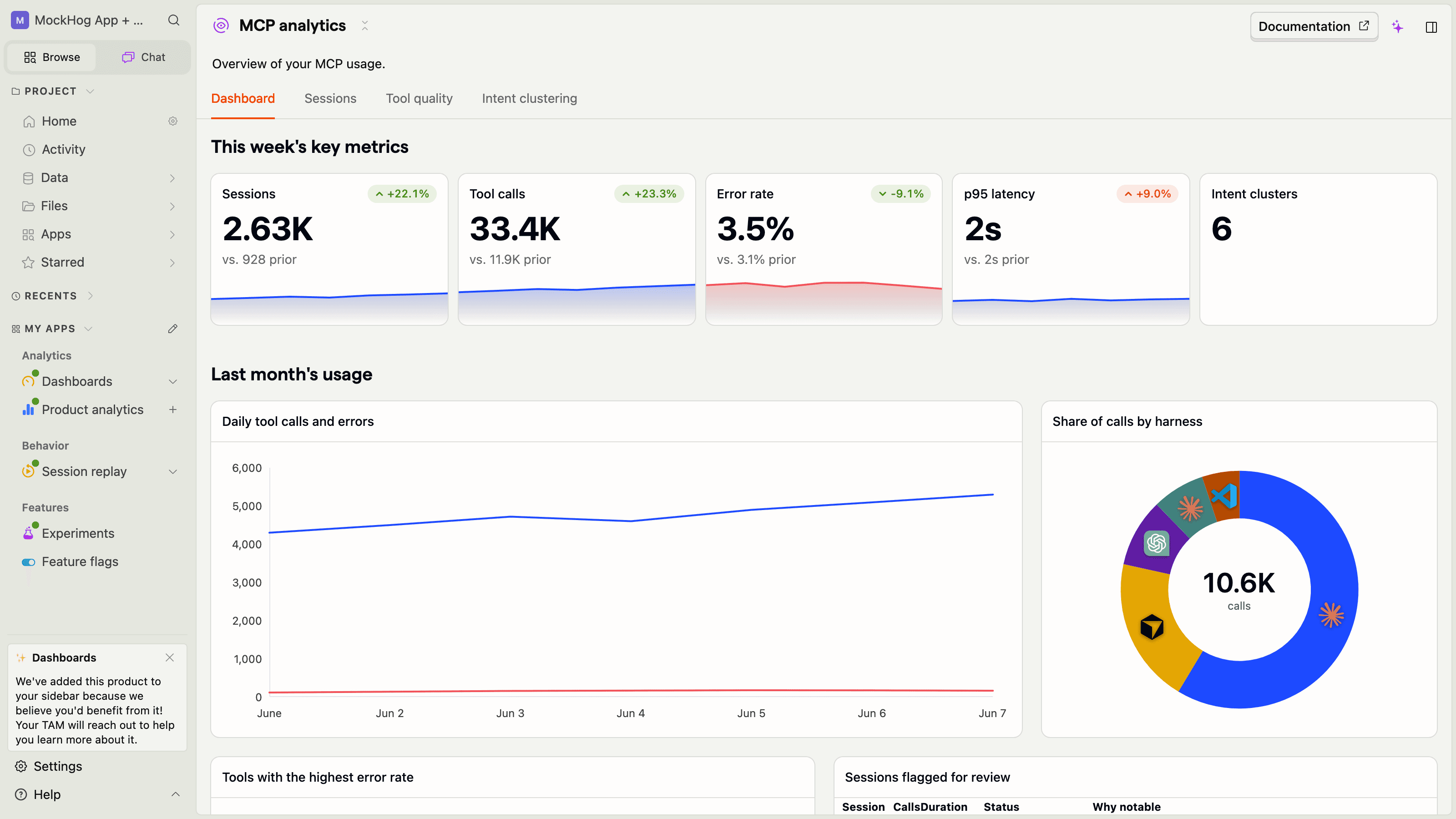The image size is (1456, 819).
Task: Click the Data database icon
Action: [28, 177]
